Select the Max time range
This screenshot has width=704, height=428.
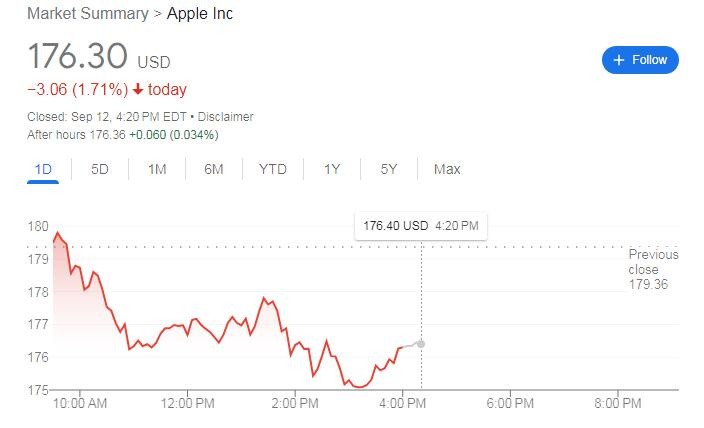(447, 169)
